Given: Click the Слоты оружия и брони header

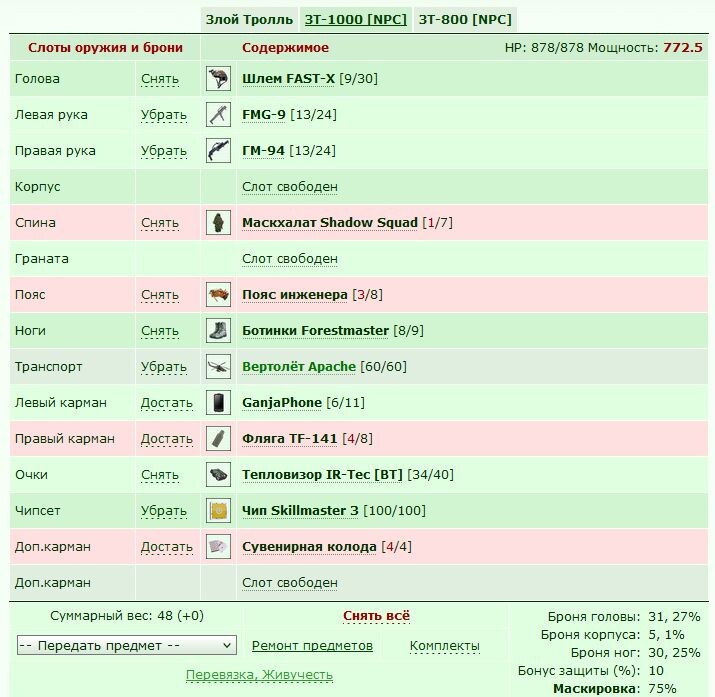Looking at the screenshot, I should [105, 48].
